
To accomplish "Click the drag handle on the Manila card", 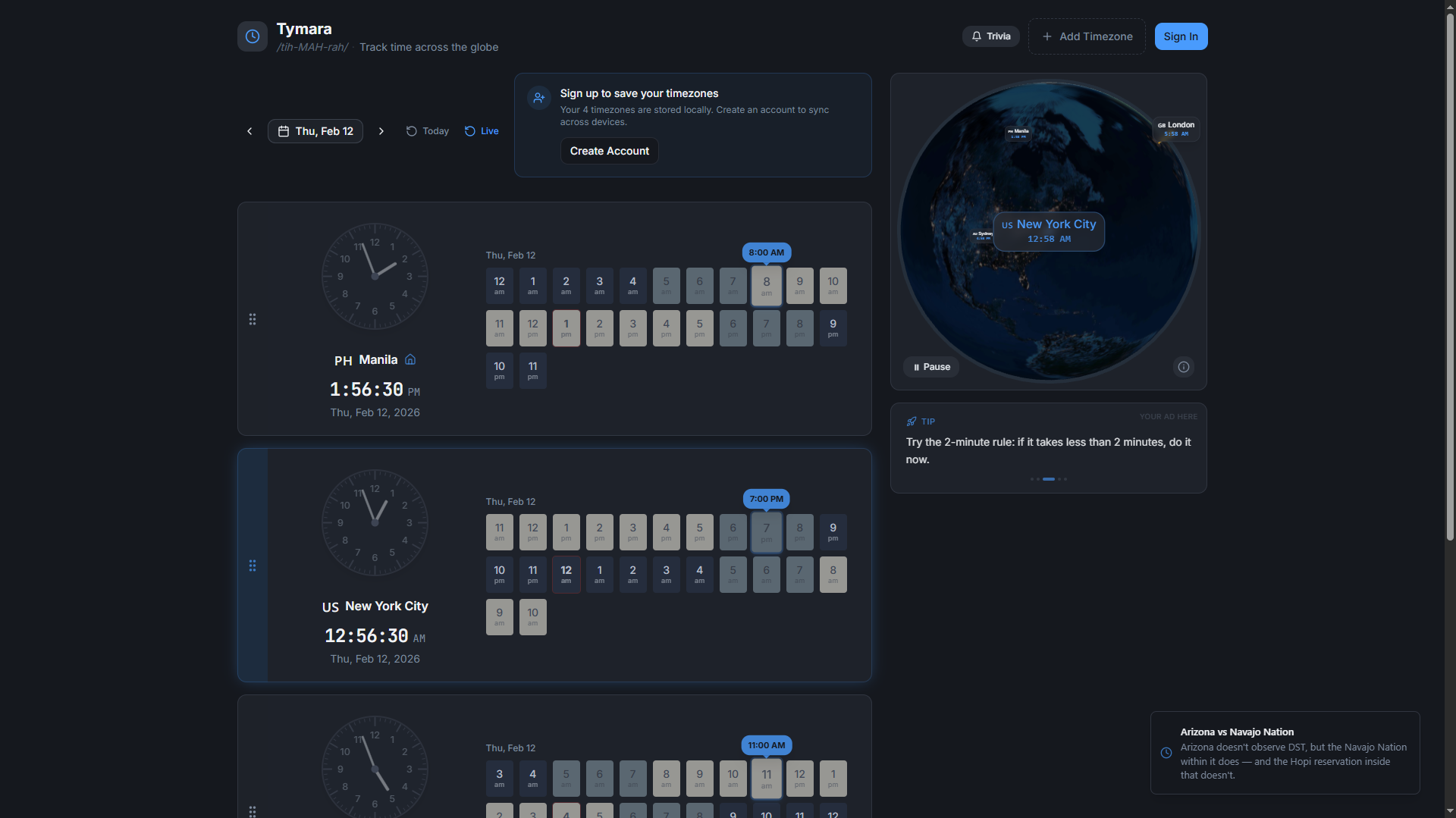I will point(253,319).
